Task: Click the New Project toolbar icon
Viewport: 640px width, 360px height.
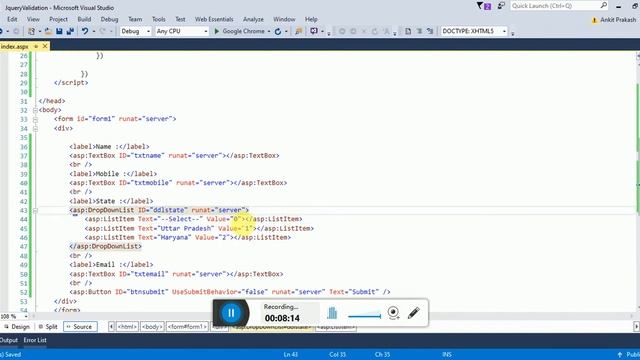Action: (31, 31)
